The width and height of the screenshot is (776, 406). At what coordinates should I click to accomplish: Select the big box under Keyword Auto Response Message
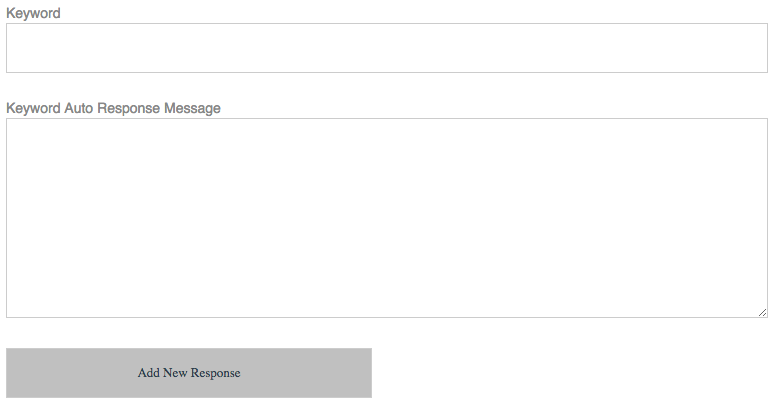[x=387, y=218]
